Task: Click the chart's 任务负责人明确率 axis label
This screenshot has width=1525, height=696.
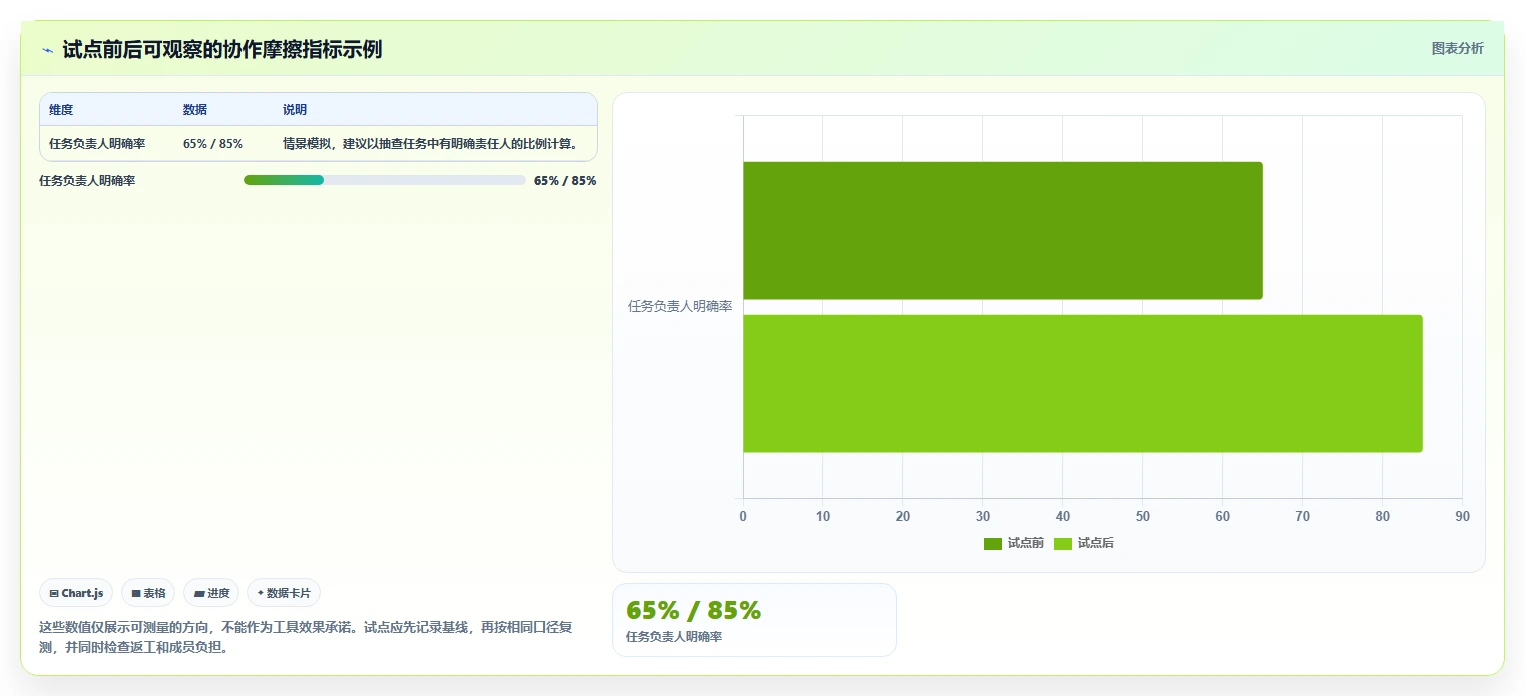Action: point(680,307)
